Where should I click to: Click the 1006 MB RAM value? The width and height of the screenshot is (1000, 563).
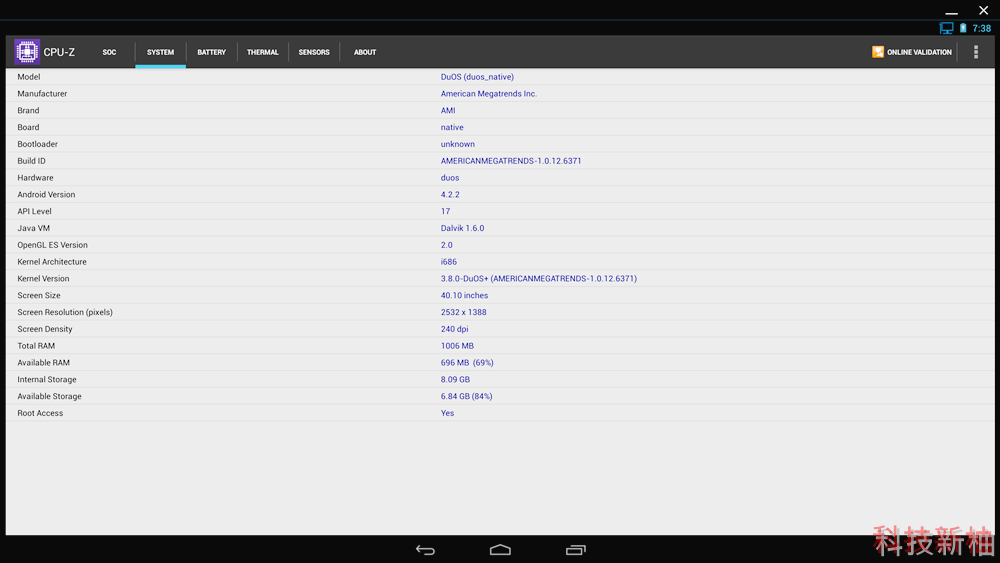pos(457,346)
